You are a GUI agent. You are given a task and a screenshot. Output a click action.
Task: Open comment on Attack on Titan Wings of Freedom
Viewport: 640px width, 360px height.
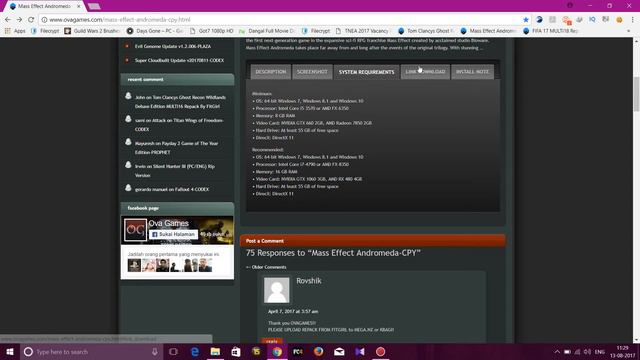[179, 125]
